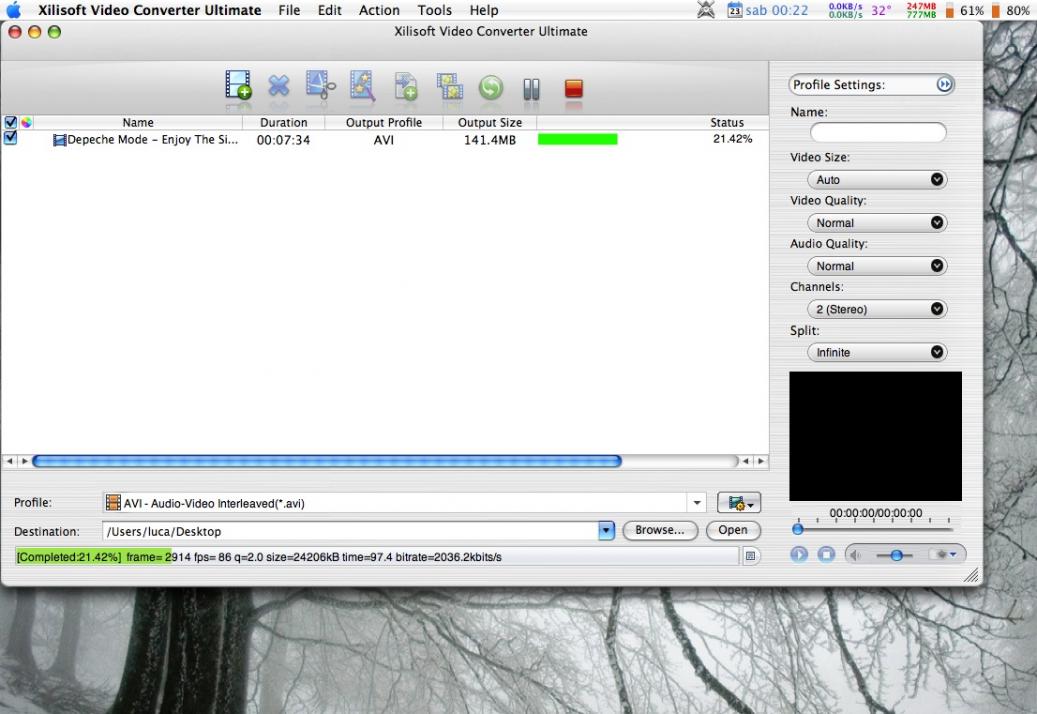This screenshot has height=714, width=1037.
Task: Click the Browse... button
Action: pyautogui.click(x=659, y=530)
